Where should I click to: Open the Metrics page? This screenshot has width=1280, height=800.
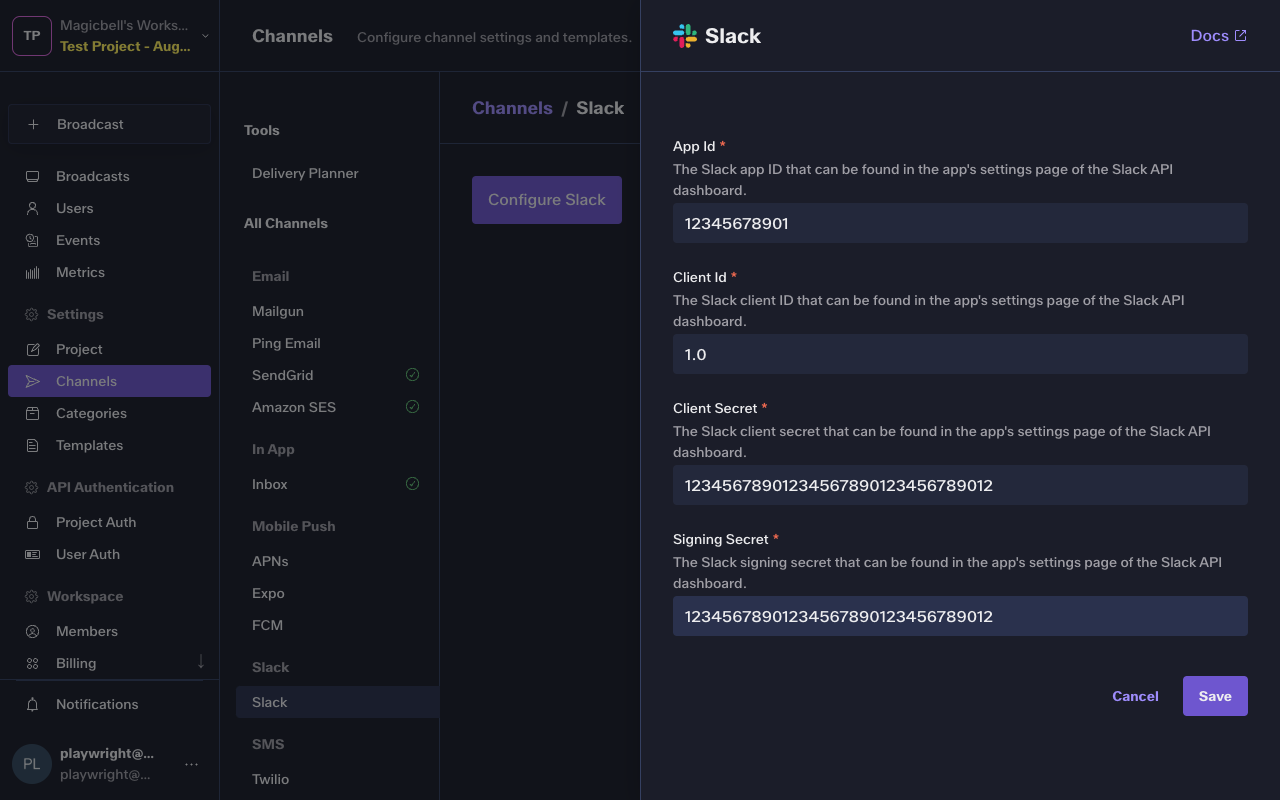tap(110, 272)
